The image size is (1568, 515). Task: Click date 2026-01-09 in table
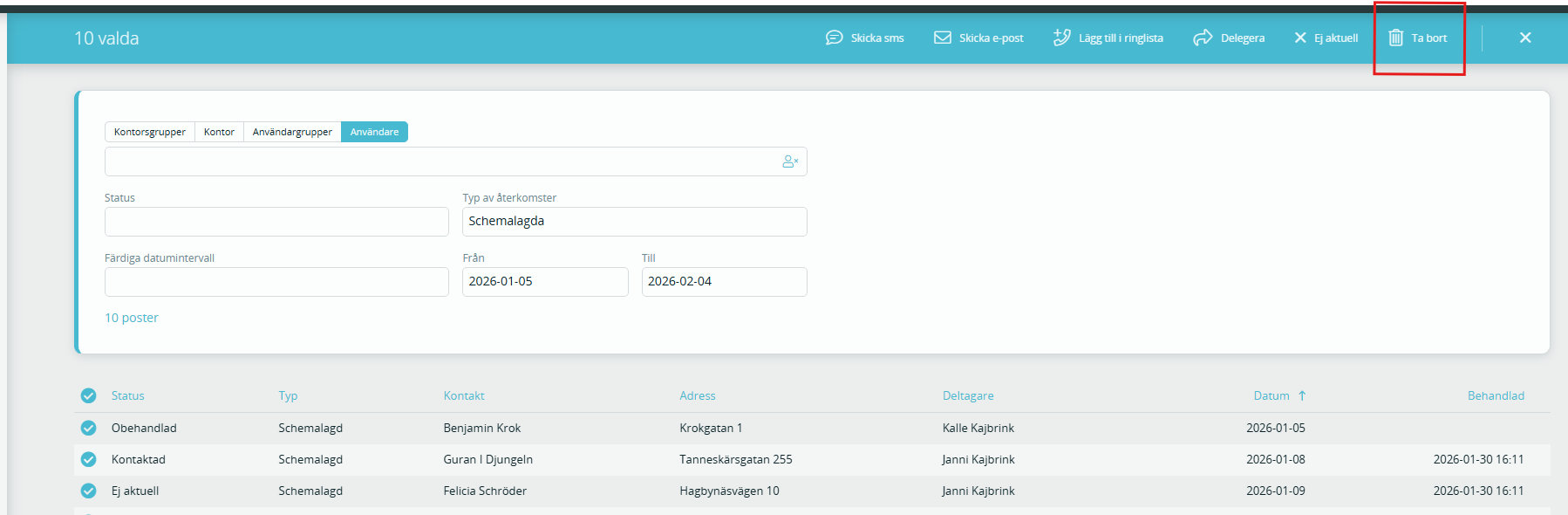(1276, 491)
